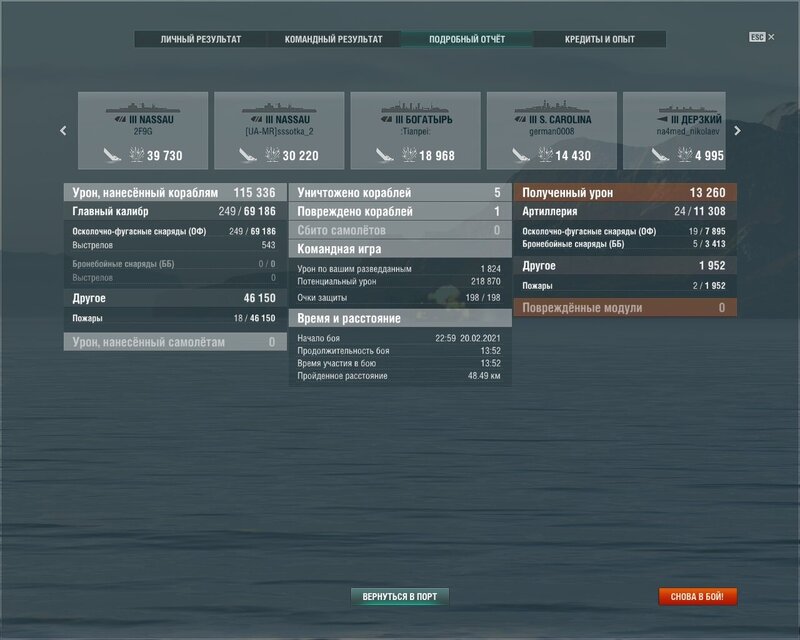Close the report with ESC X button
The image size is (800, 640).
point(763,37)
